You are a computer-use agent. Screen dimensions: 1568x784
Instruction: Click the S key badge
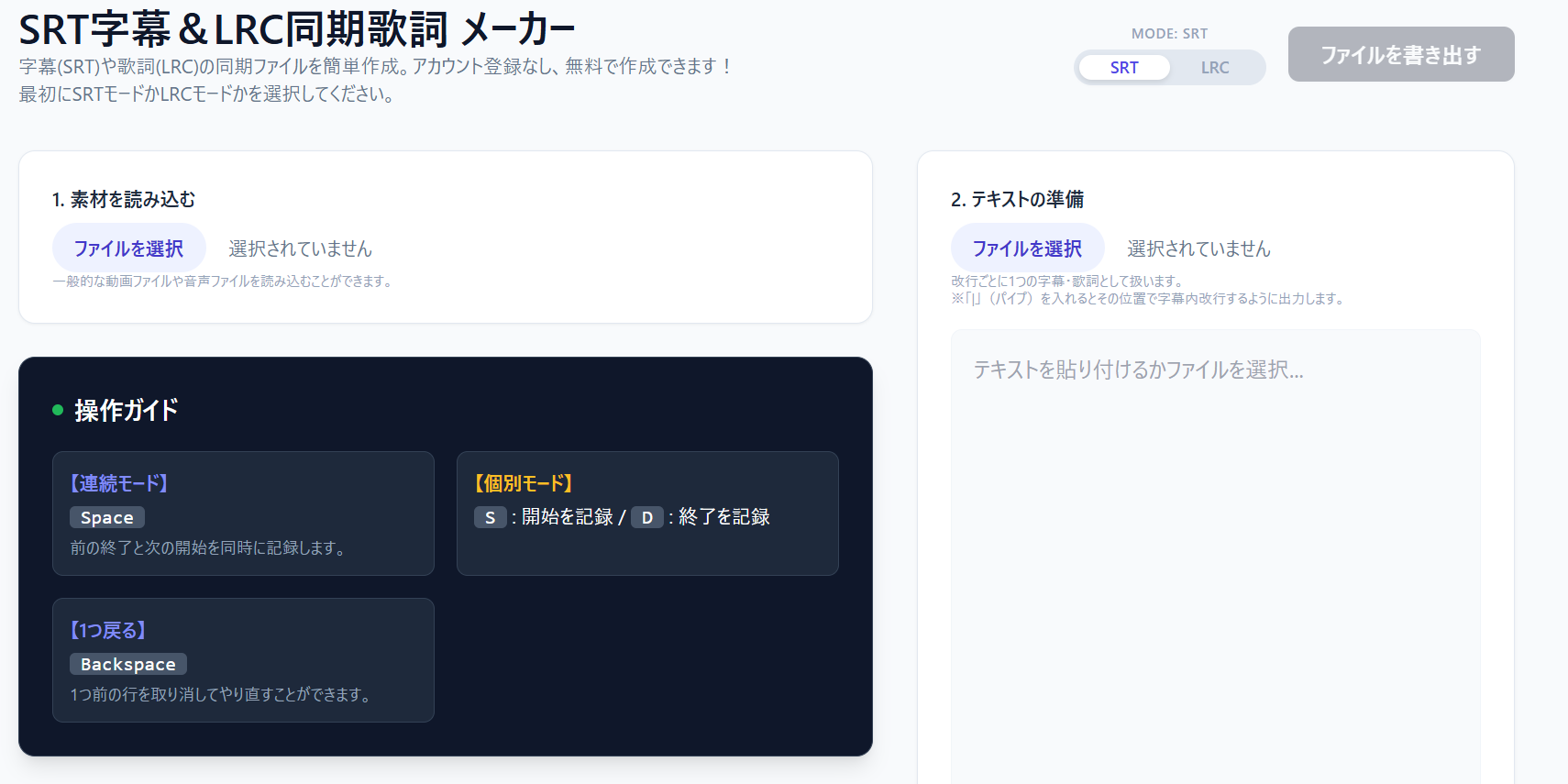pyautogui.click(x=491, y=517)
